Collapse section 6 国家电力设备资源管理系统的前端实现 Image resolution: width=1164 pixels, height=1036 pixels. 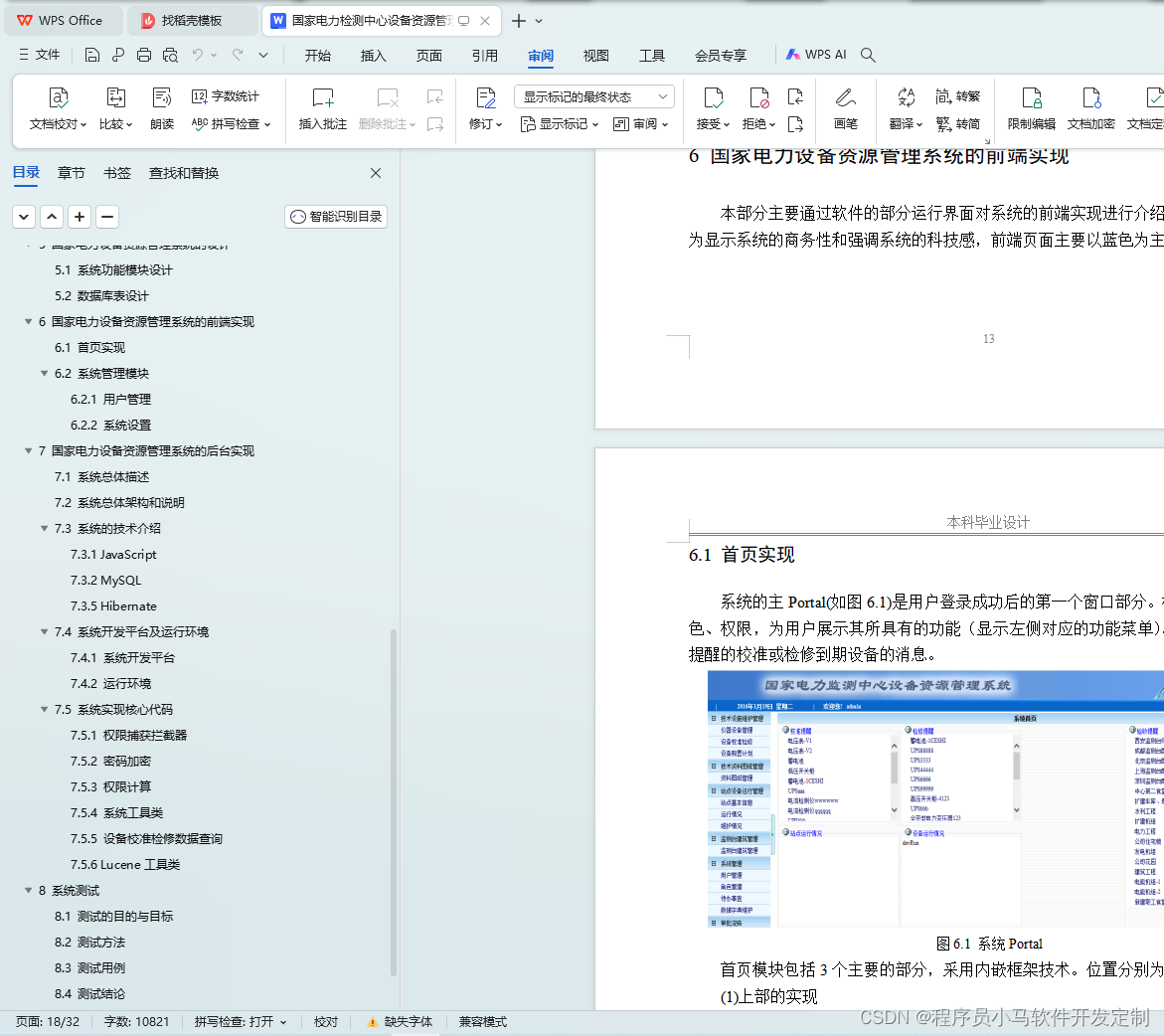tap(28, 321)
